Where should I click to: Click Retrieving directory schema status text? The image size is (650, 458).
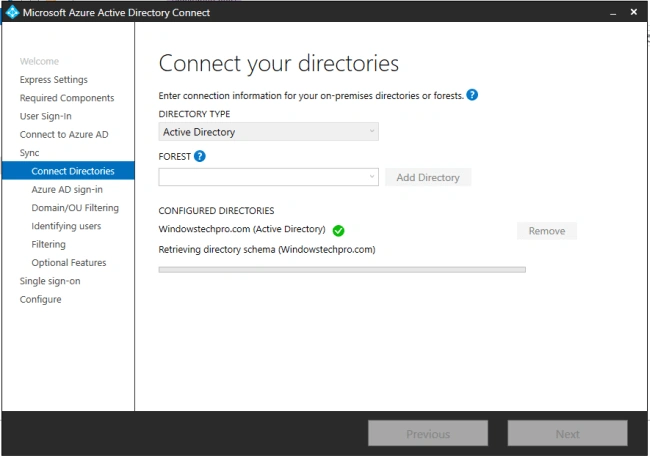[267, 250]
